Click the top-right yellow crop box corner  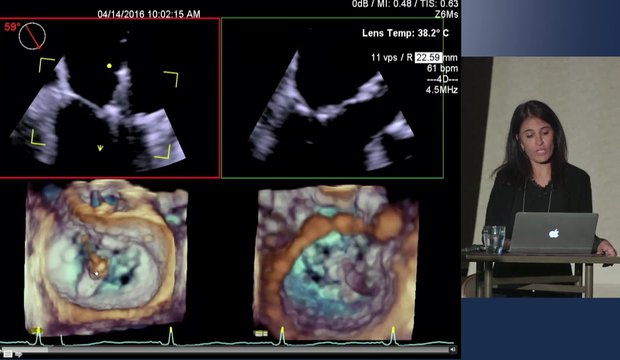[x=171, y=79]
